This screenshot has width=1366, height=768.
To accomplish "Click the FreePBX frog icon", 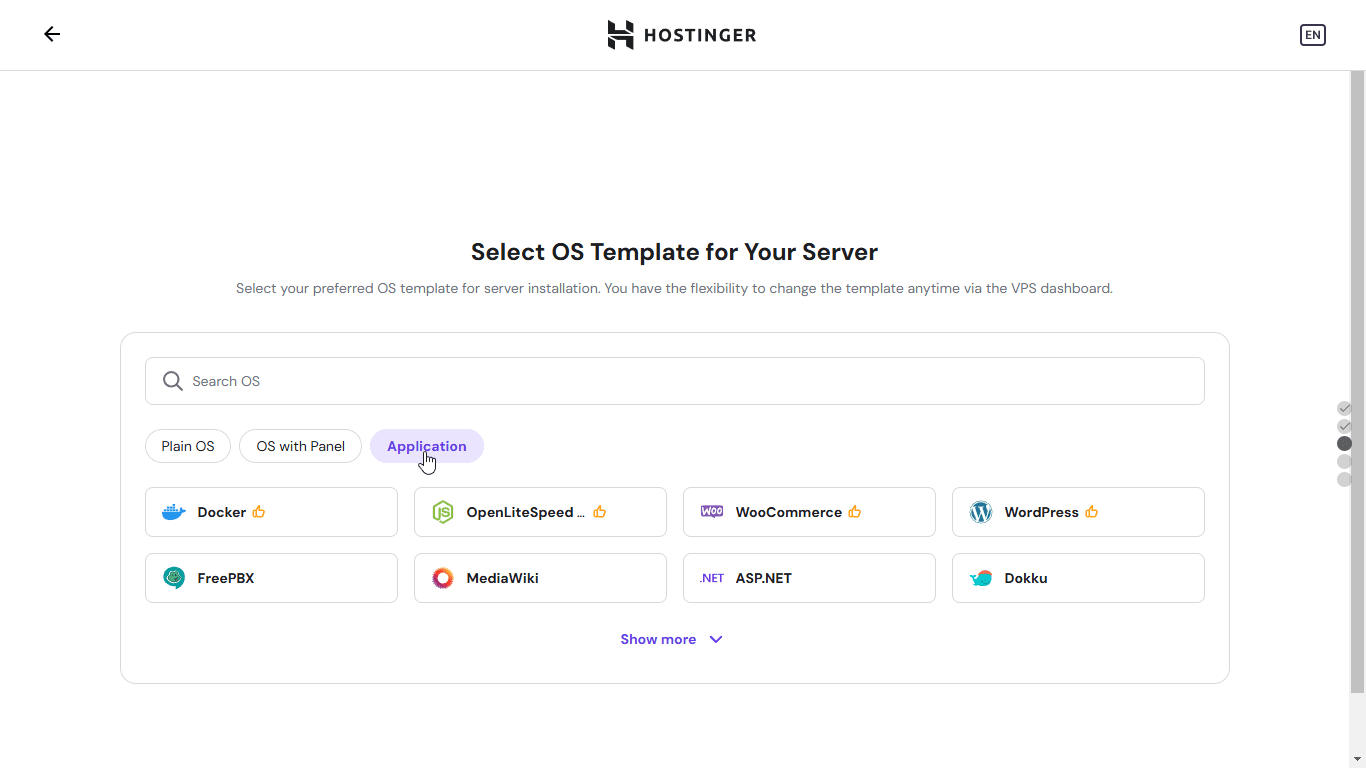I will point(174,578).
